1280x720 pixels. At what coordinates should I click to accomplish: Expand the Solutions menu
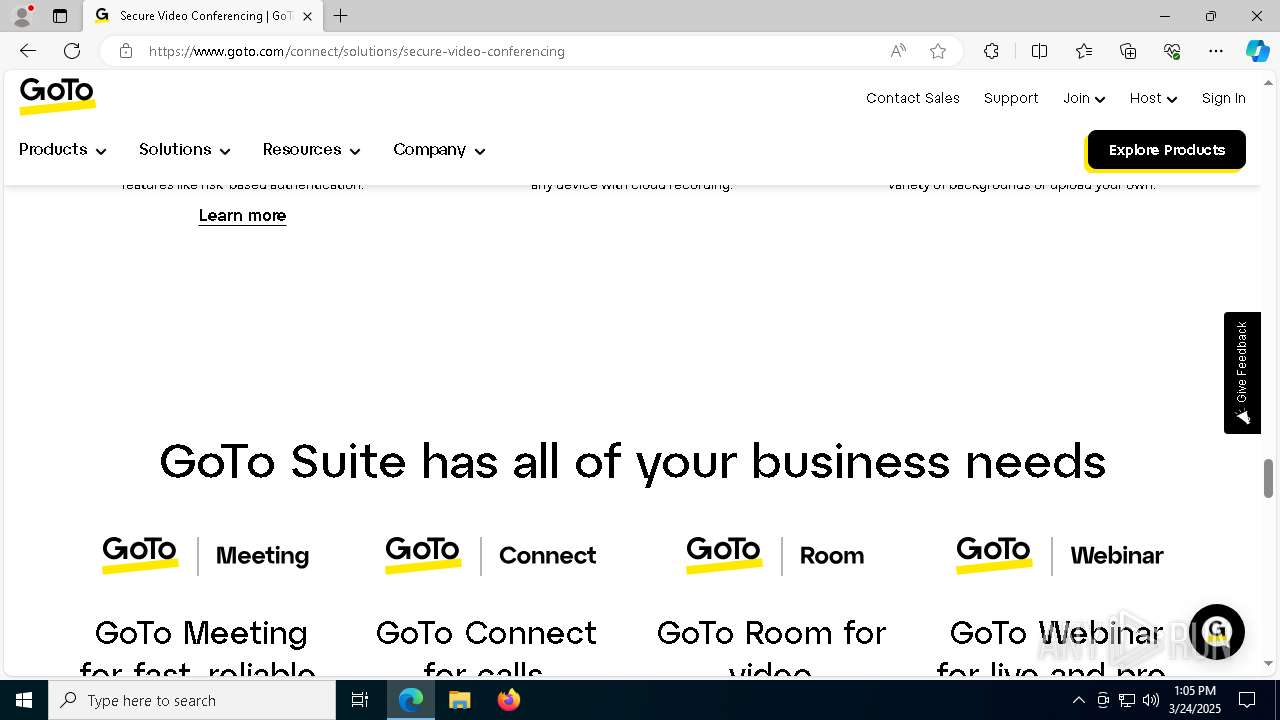coord(185,150)
